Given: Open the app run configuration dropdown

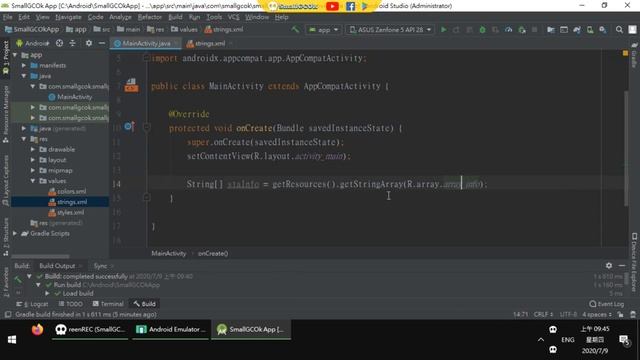Looking at the screenshot, I should tap(323, 30).
